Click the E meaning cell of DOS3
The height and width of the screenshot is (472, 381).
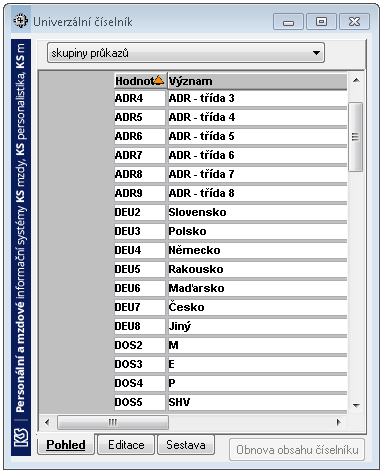tap(257, 364)
